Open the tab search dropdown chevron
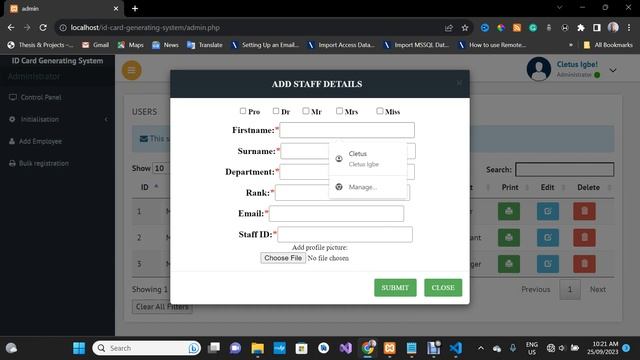Viewport: 640px width, 360px height. coord(560,7)
